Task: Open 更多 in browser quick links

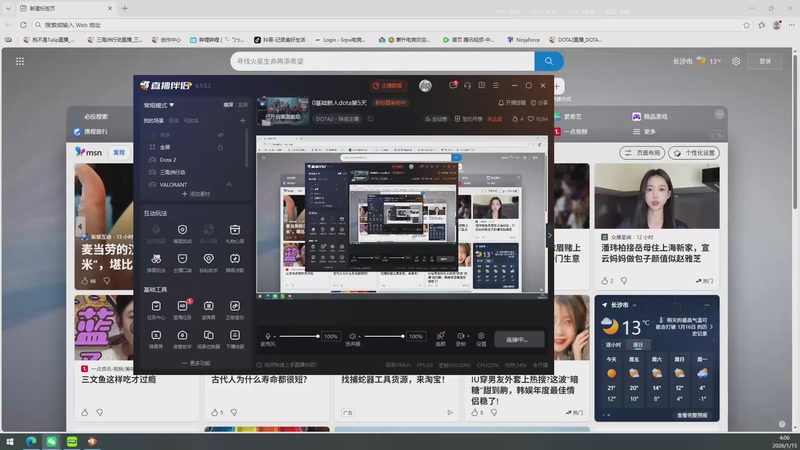Action: [x=644, y=132]
